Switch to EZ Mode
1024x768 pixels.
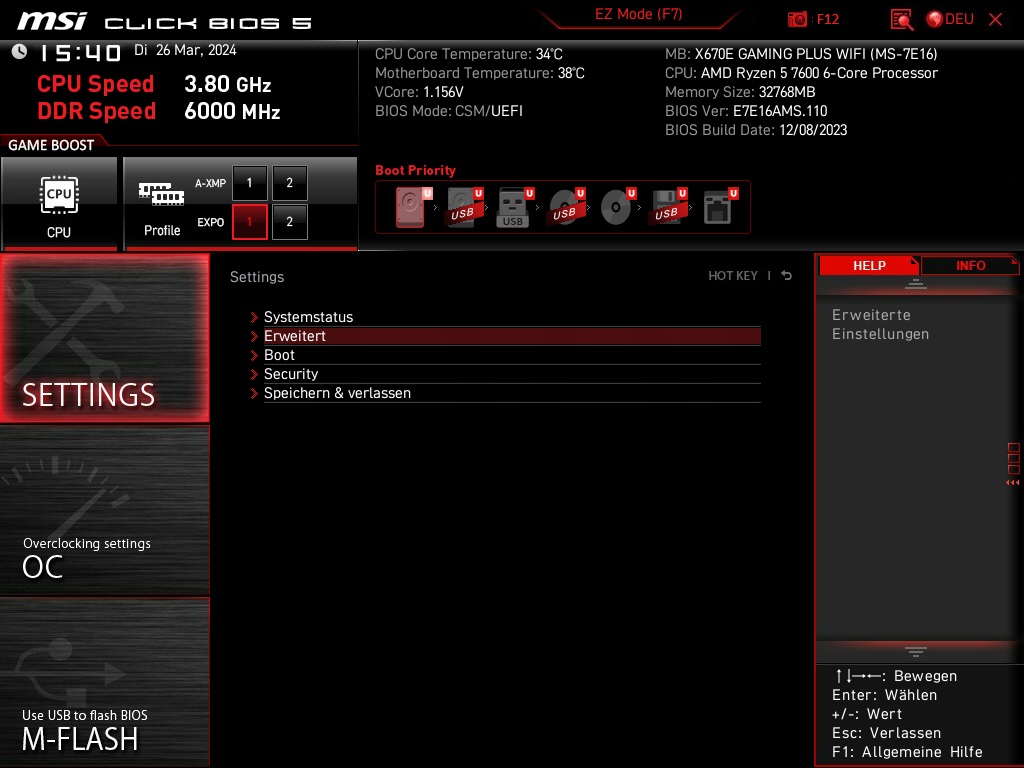638,15
